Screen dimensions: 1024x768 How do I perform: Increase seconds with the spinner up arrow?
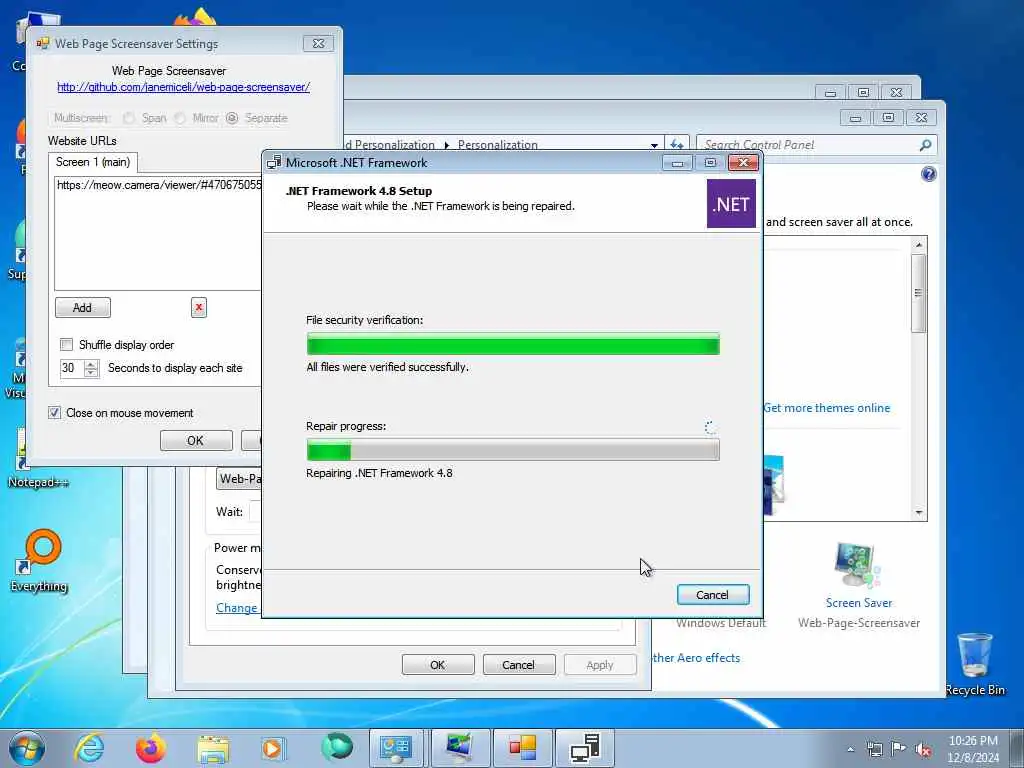[91, 364]
